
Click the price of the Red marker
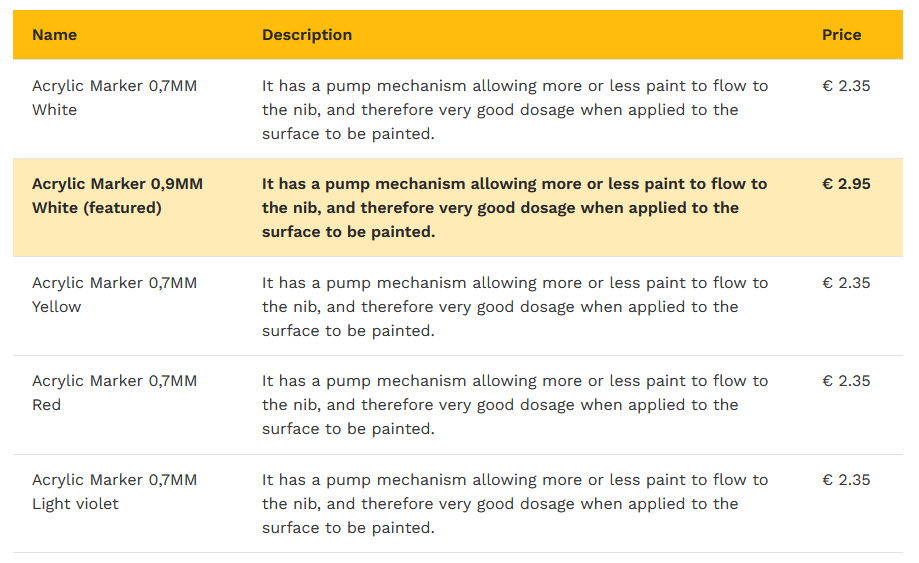(846, 381)
